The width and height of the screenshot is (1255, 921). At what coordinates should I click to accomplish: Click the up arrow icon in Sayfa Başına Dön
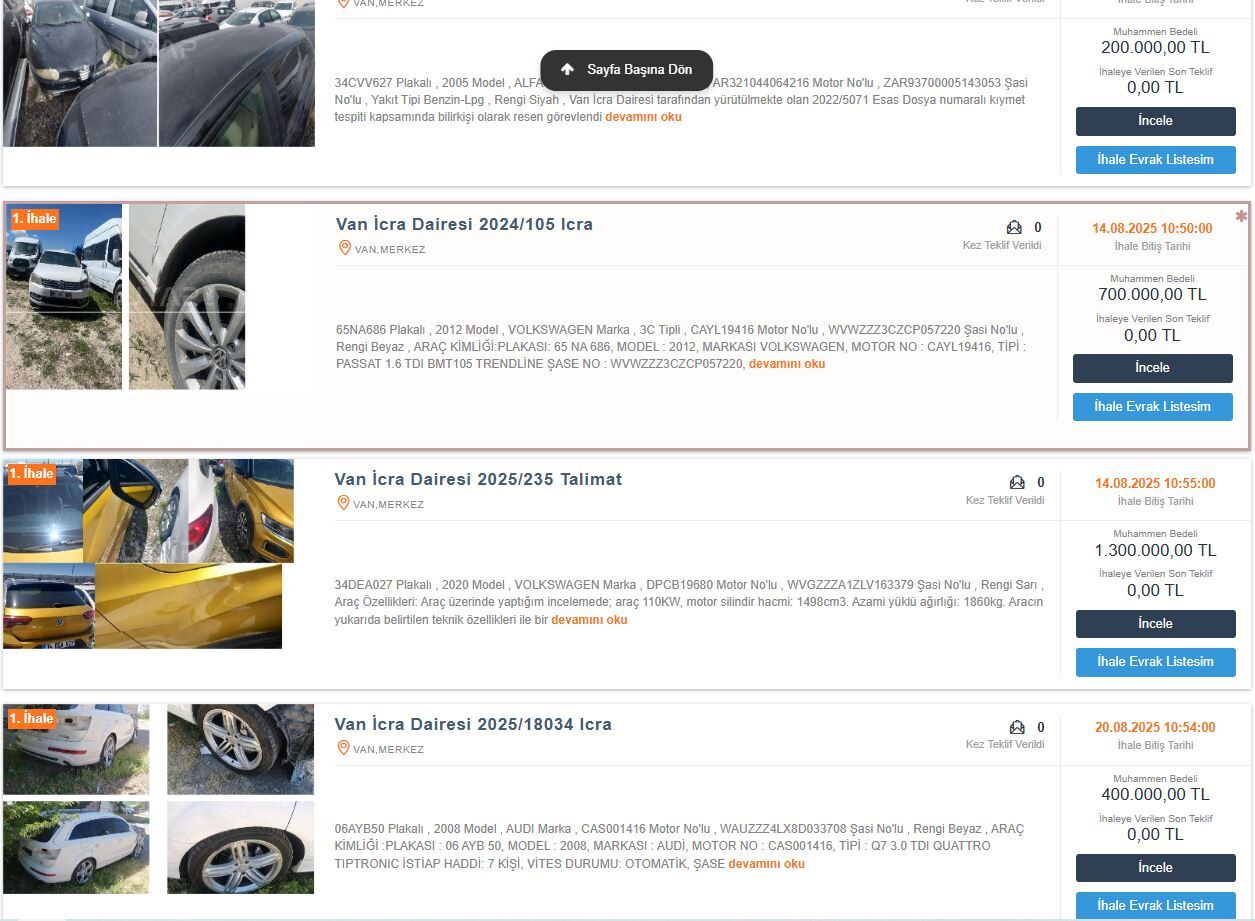point(567,70)
